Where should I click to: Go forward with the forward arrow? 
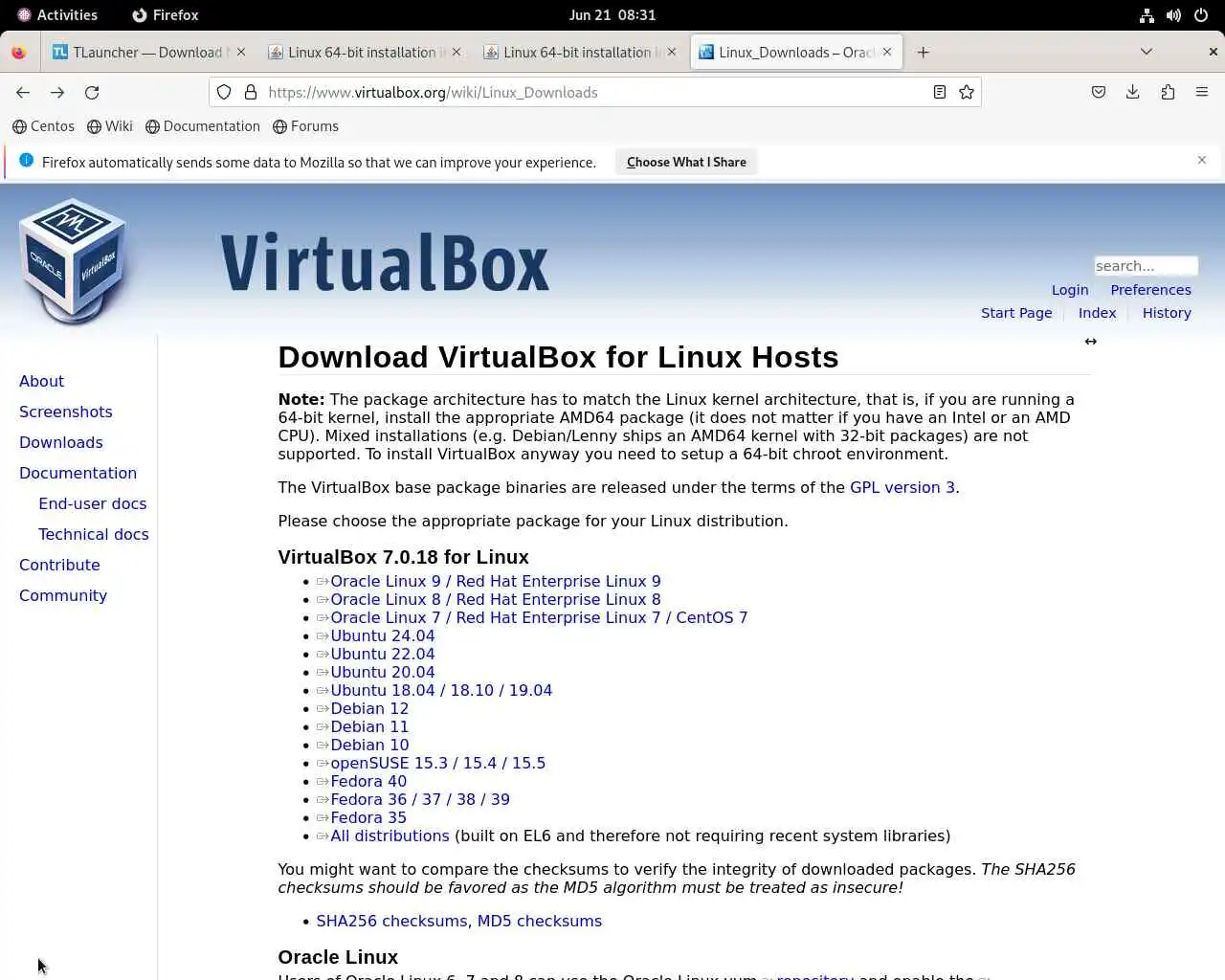click(57, 92)
